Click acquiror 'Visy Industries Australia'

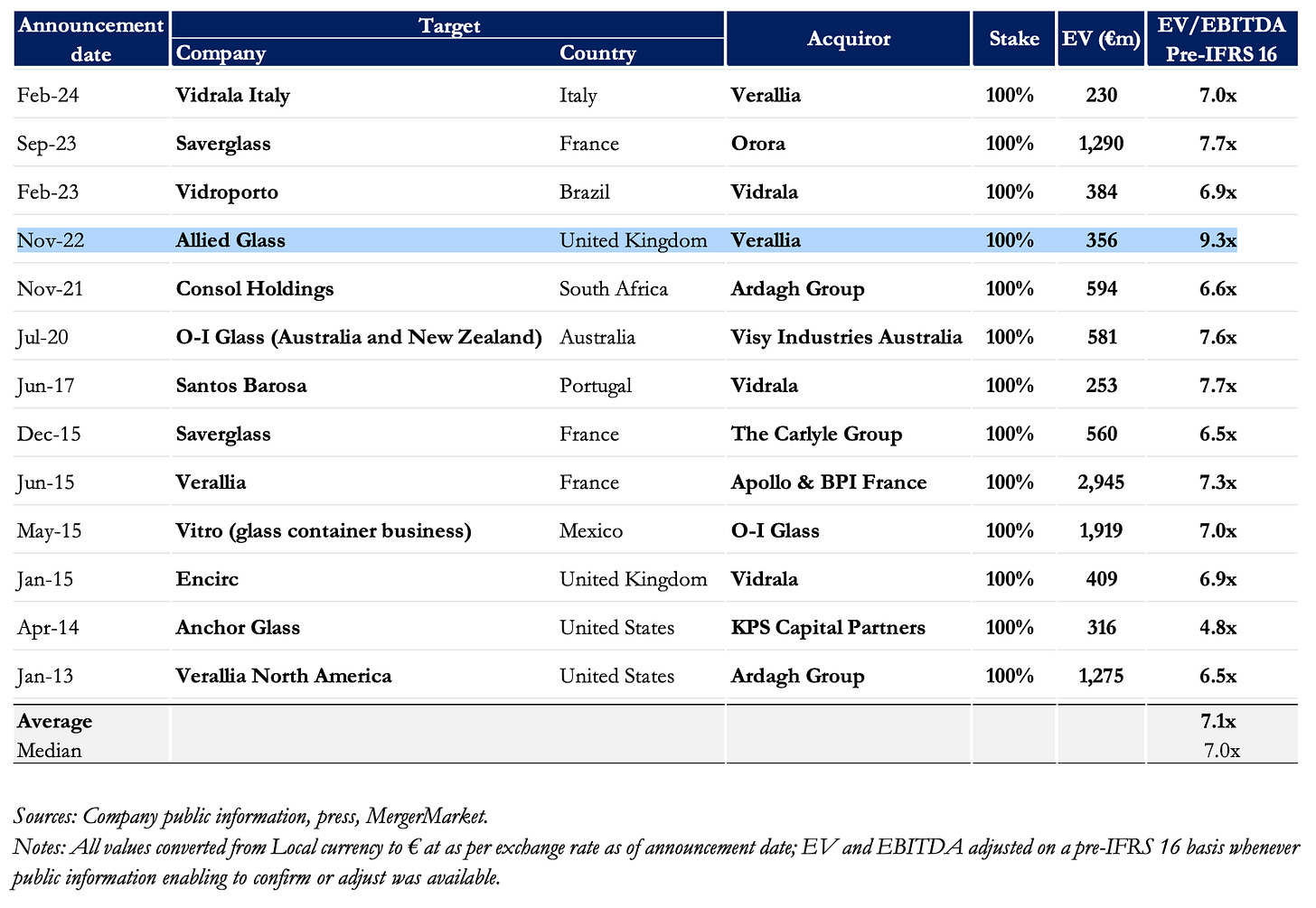click(847, 338)
